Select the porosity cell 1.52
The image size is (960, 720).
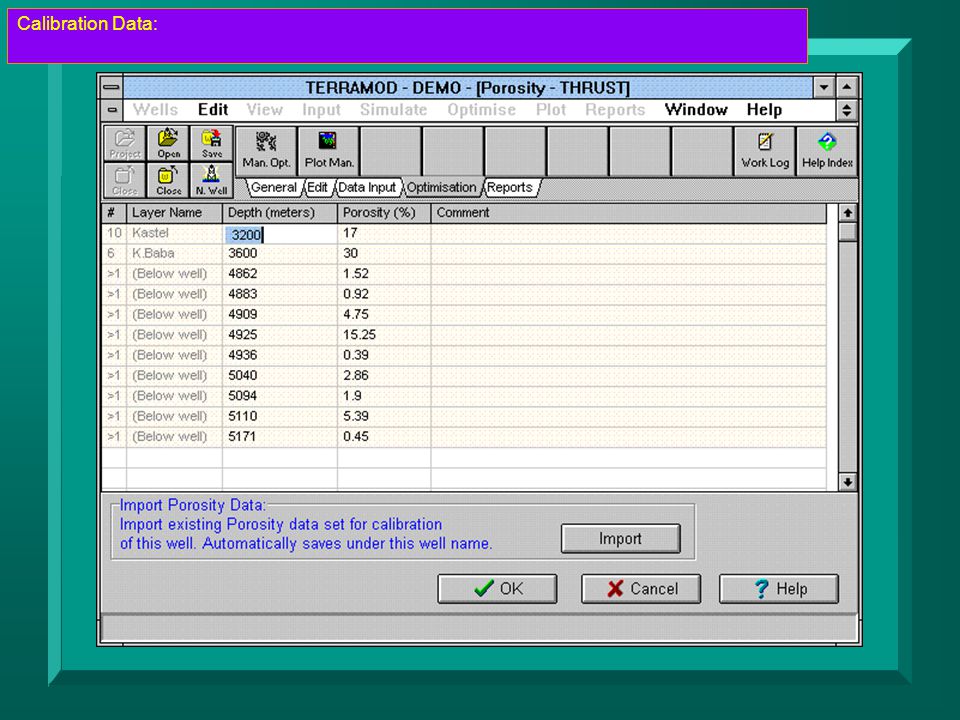384,274
